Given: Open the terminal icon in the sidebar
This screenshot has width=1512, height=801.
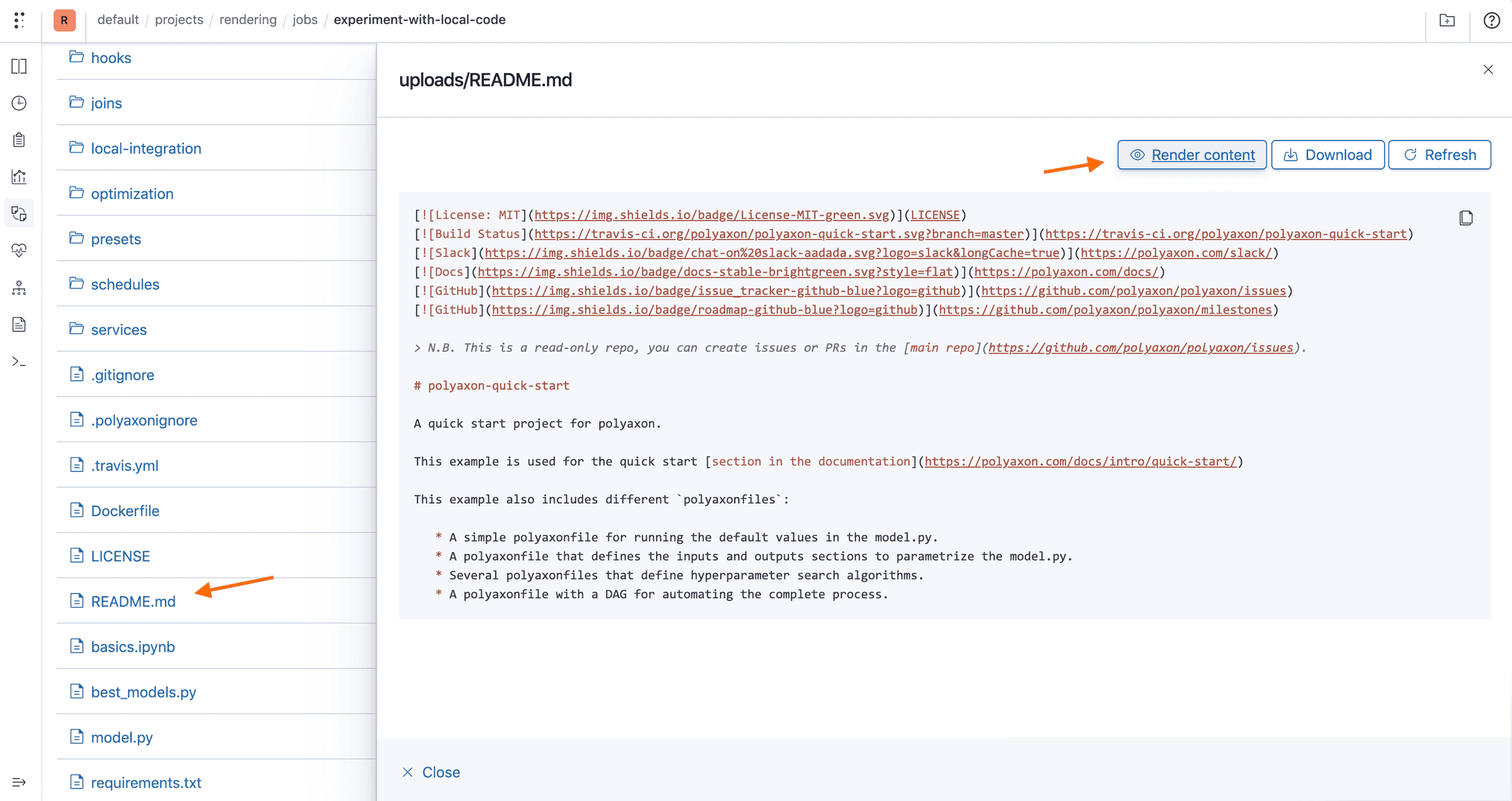Looking at the screenshot, I should 19,362.
